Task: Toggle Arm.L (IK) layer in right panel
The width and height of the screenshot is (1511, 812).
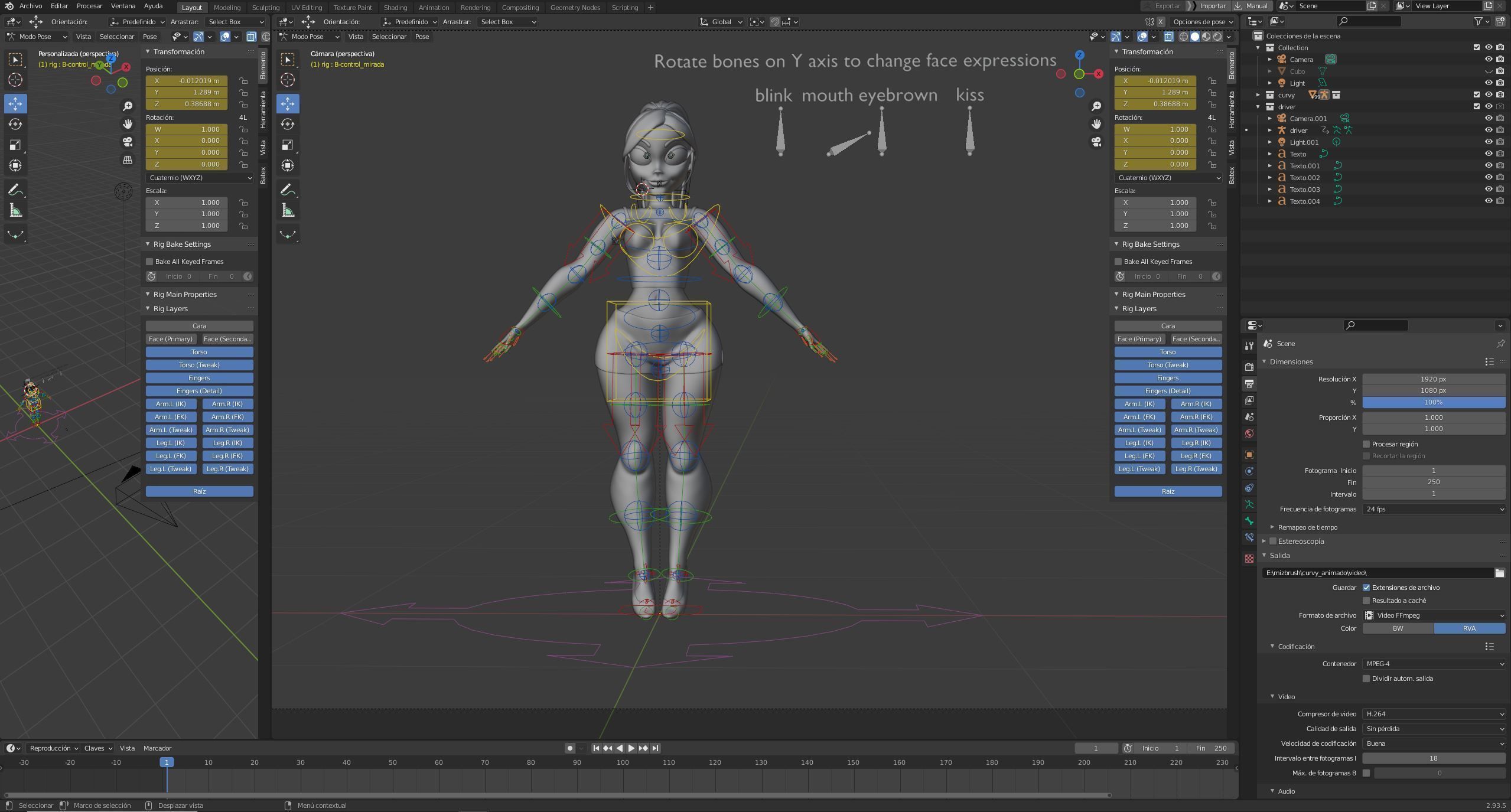Action: [x=1139, y=404]
